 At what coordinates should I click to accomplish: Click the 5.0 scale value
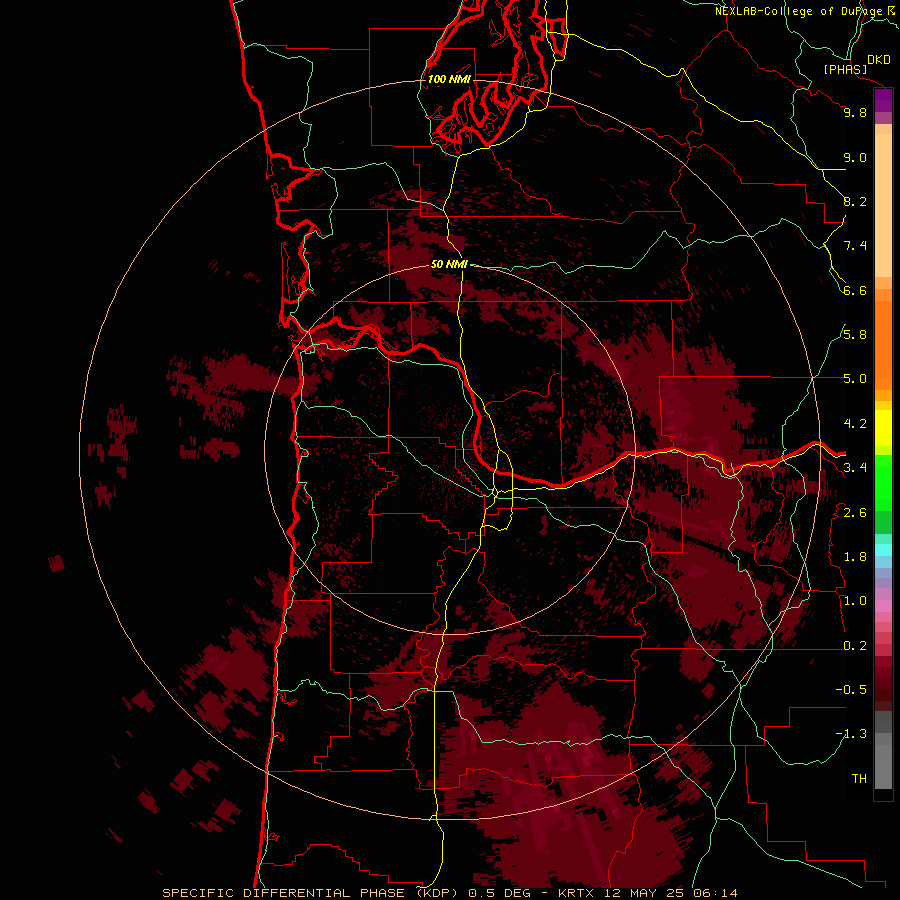(855, 379)
